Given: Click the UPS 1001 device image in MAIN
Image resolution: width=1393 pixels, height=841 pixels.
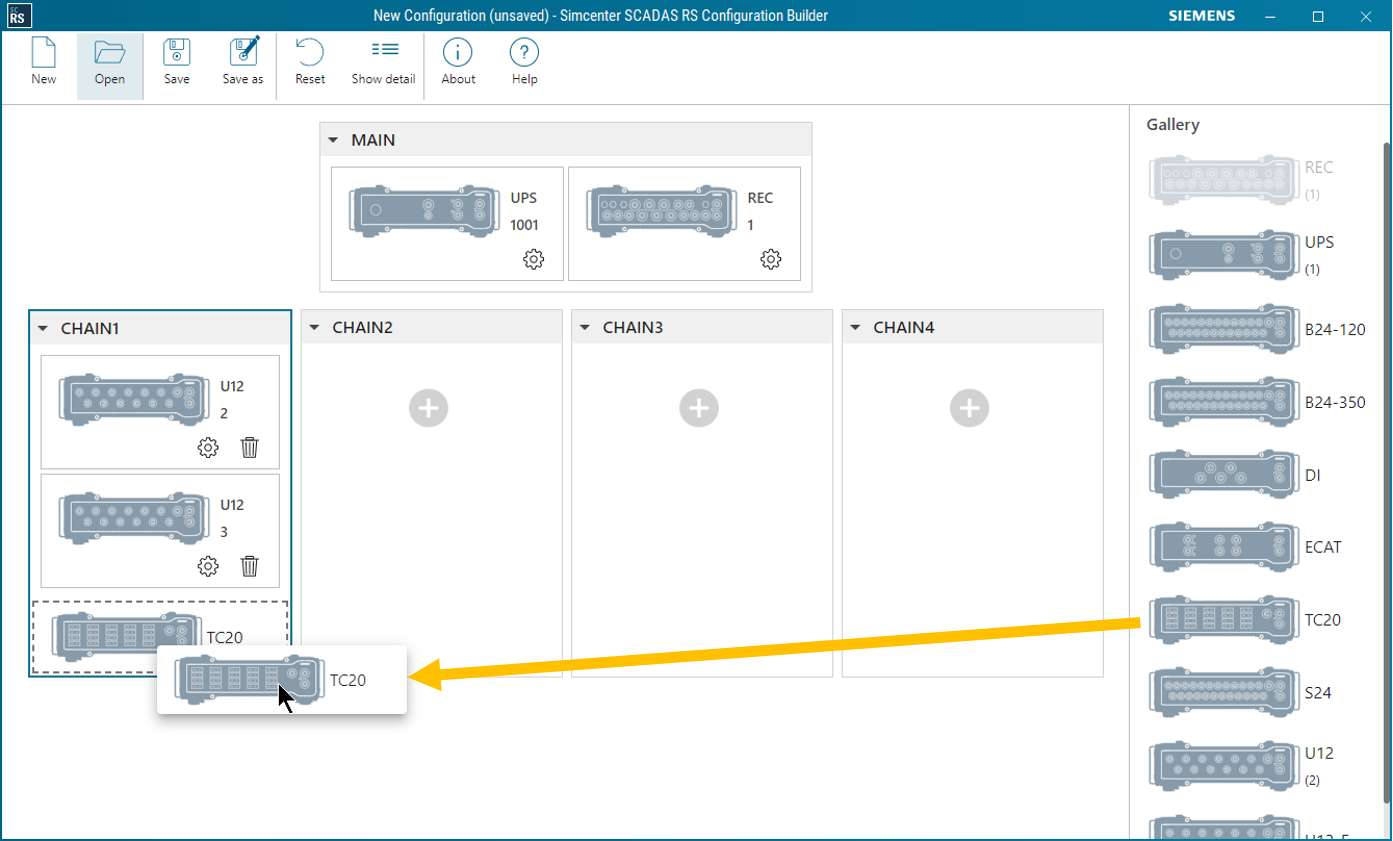Looking at the screenshot, I should pos(423,211).
